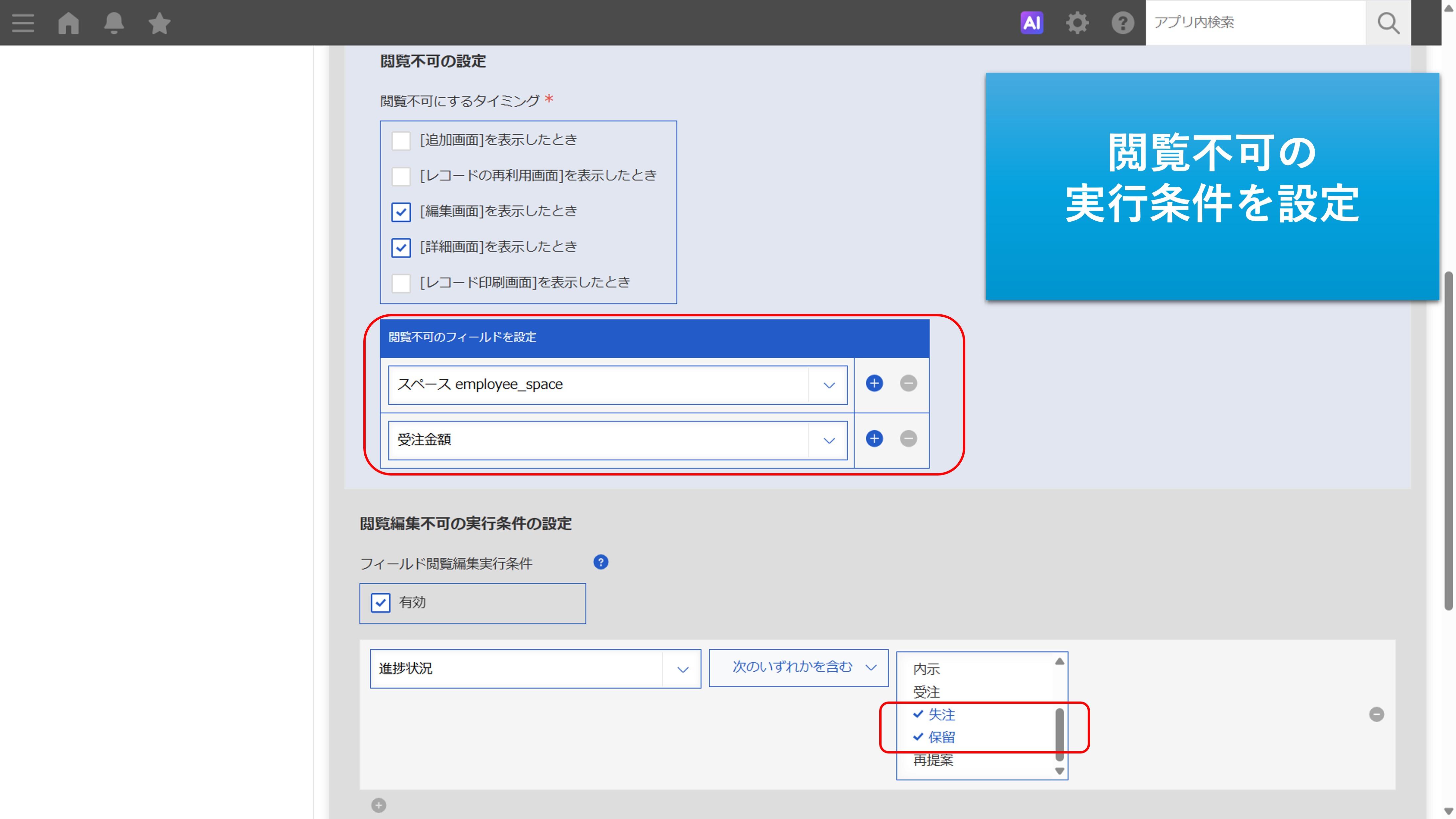Launch the AI assistant icon
This screenshot has width=1456, height=819.
coord(1031,23)
